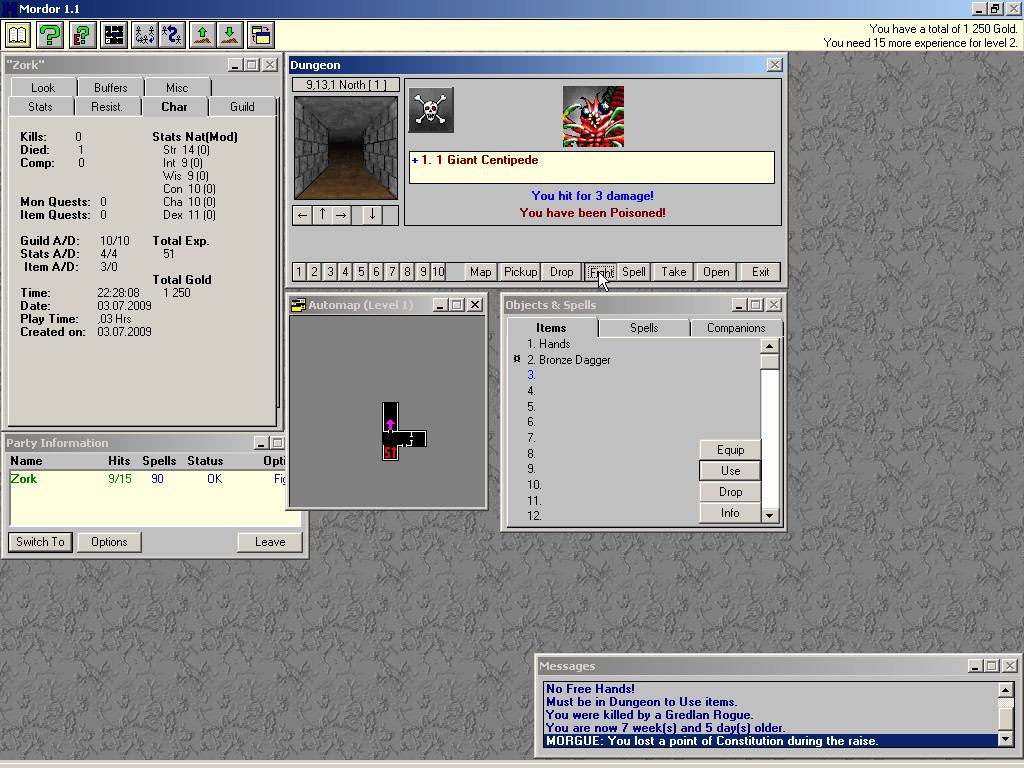Click the green question mark help icon
This screenshot has height=768, width=1024.
tap(50, 36)
